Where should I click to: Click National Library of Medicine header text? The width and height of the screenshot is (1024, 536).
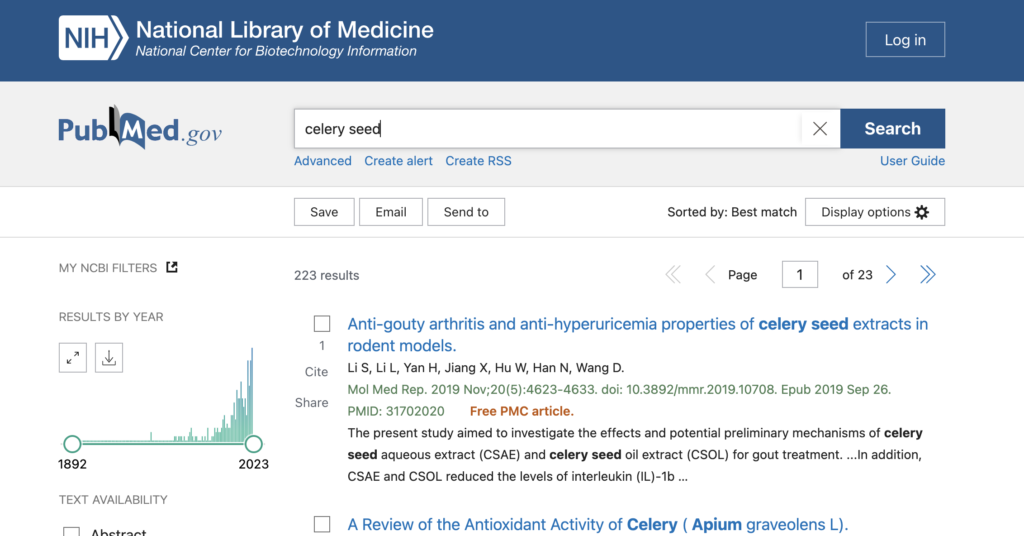[x=285, y=30]
